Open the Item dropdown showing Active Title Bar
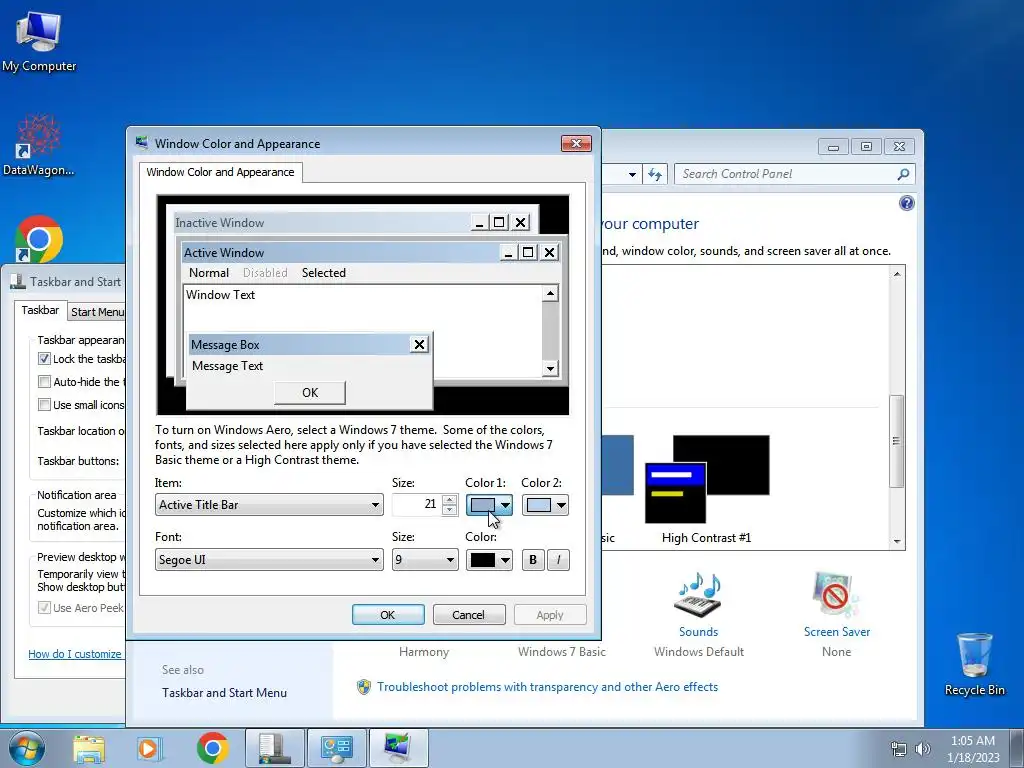The width and height of the screenshot is (1024, 768). pos(269,505)
